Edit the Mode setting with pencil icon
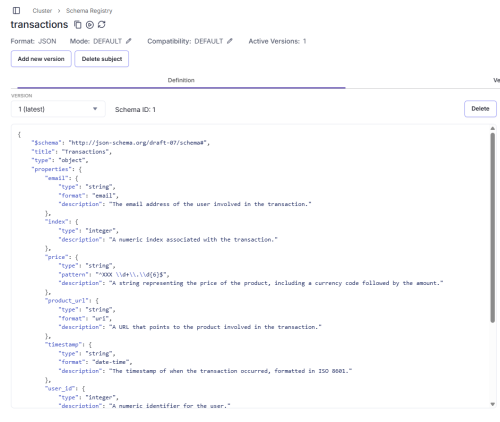The width and height of the screenshot is (500, 422). (129, 41)
